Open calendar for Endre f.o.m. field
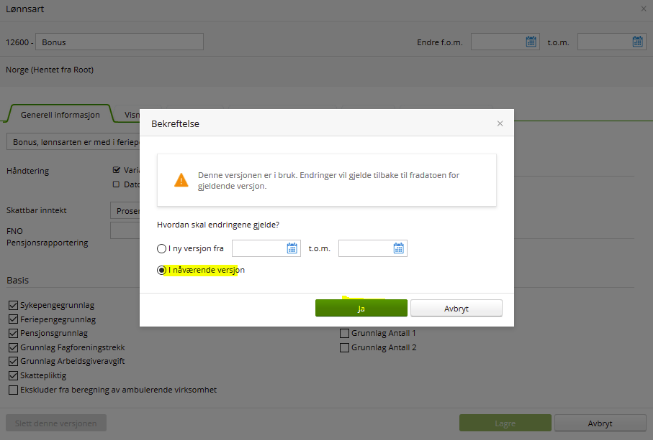 pos(531,42)
